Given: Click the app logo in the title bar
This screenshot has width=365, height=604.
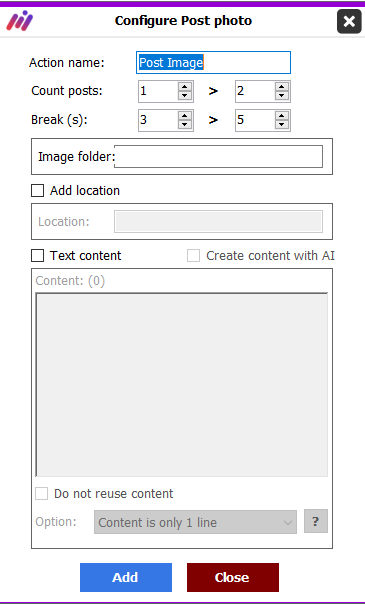Looking at the screenshot, I should [20, 21].
